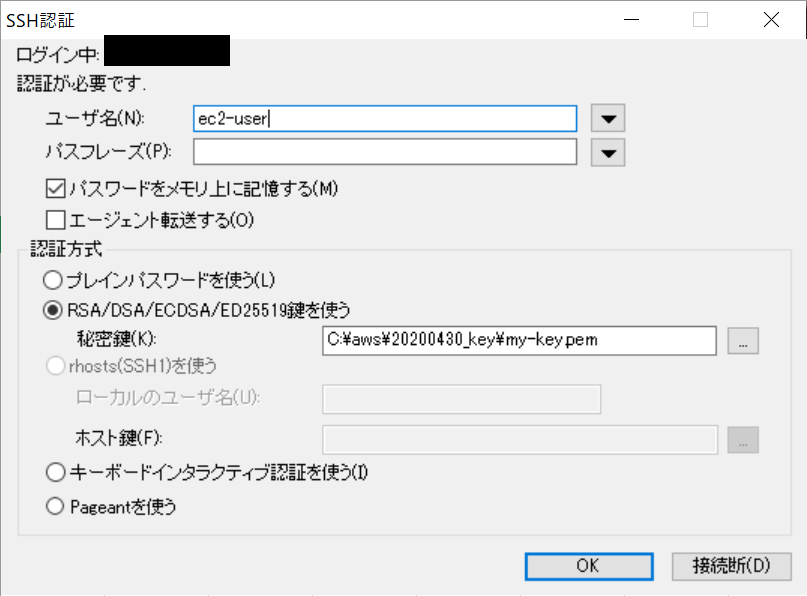This screenshot has width=807, height=596.
Task: Browse for 秘密鍵 with the ellipsis button
Action: click(x=743, y=341)
